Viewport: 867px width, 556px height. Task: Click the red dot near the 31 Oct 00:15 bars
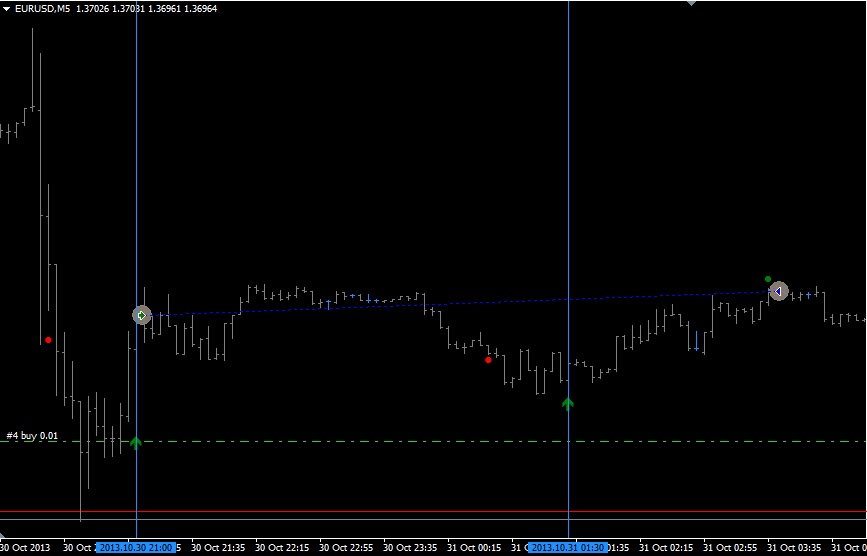pos(488,360)
